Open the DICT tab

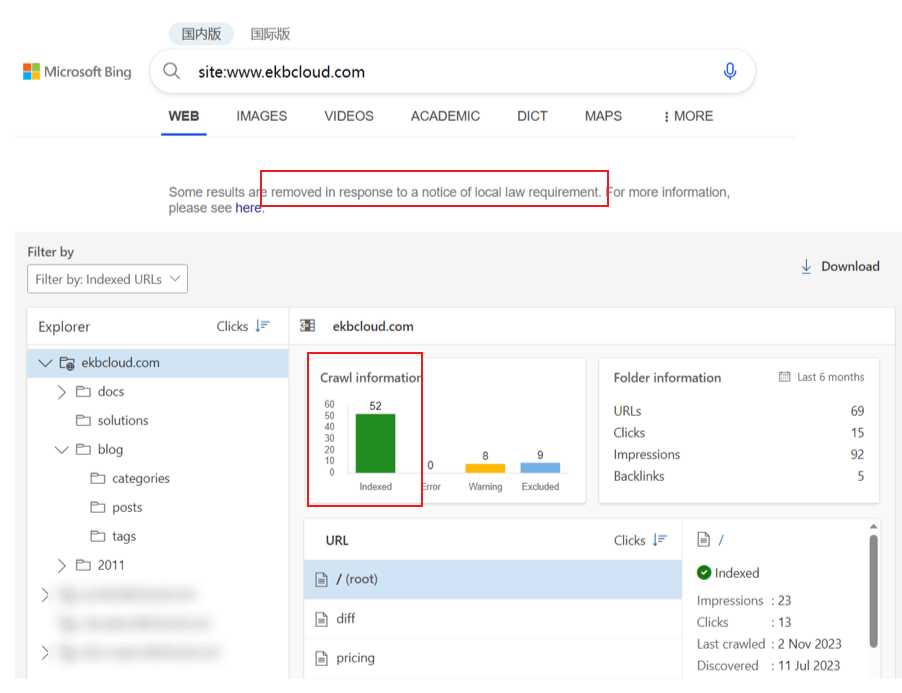pyautogui.click(x=532, y=116)
